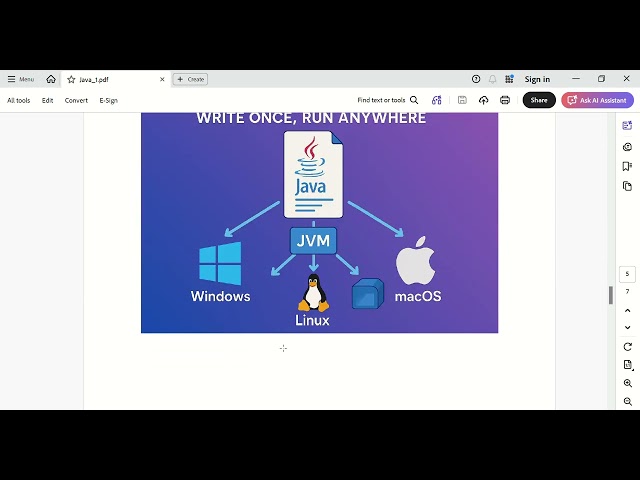Click the 'Windows' label text
Viewport: 640px width, 480px height.
[x=220, y=296]
